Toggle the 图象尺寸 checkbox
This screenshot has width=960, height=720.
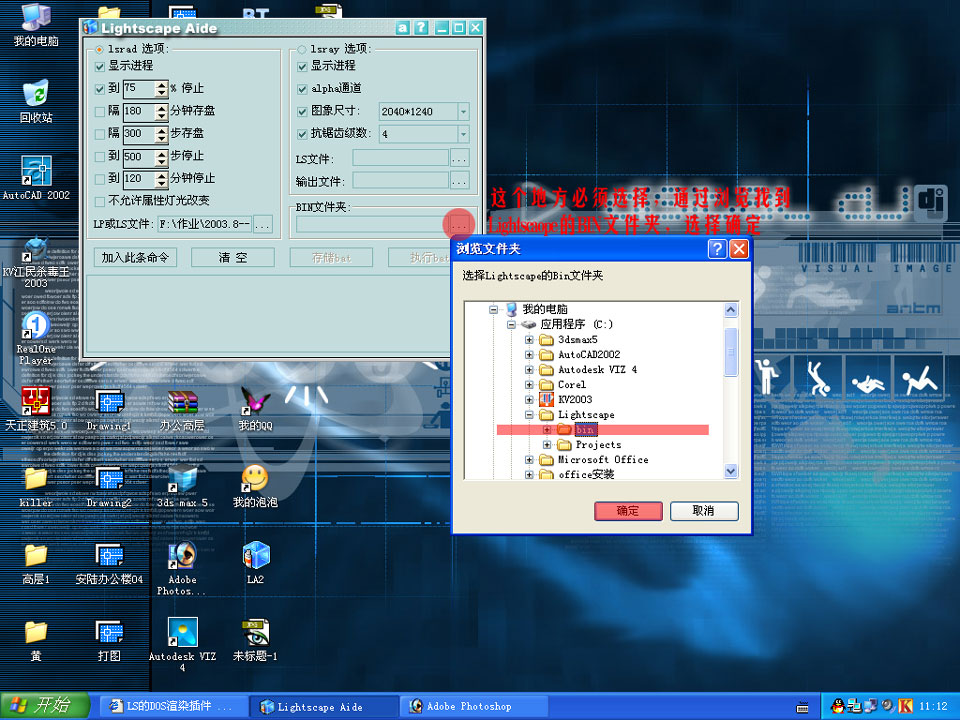click(x=302, y=111)
